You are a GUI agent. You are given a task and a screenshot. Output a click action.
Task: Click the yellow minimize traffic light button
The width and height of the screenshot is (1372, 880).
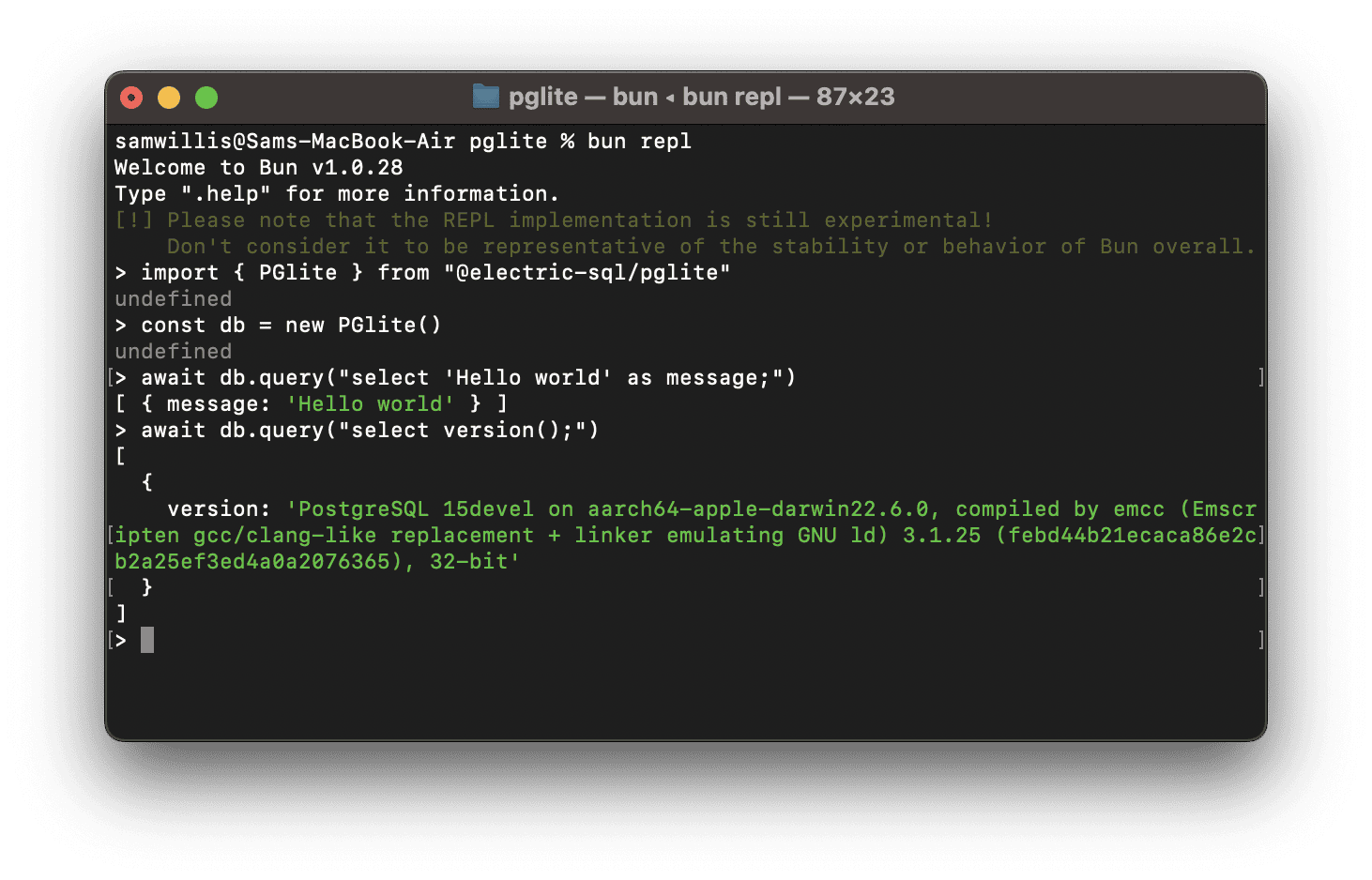[169, 97]
